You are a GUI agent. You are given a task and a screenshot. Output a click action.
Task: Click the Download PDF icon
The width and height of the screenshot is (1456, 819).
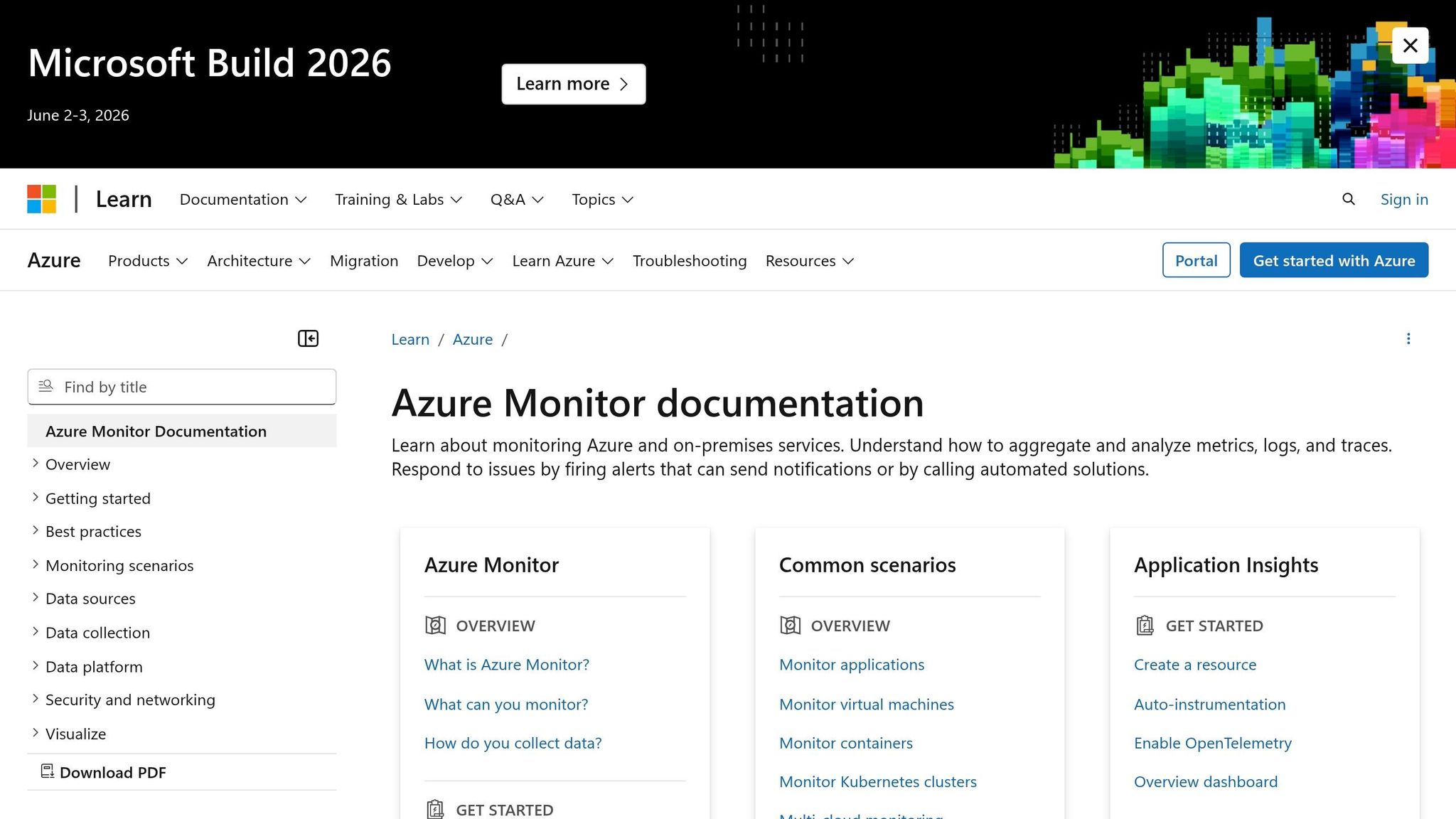click(47, 771)
